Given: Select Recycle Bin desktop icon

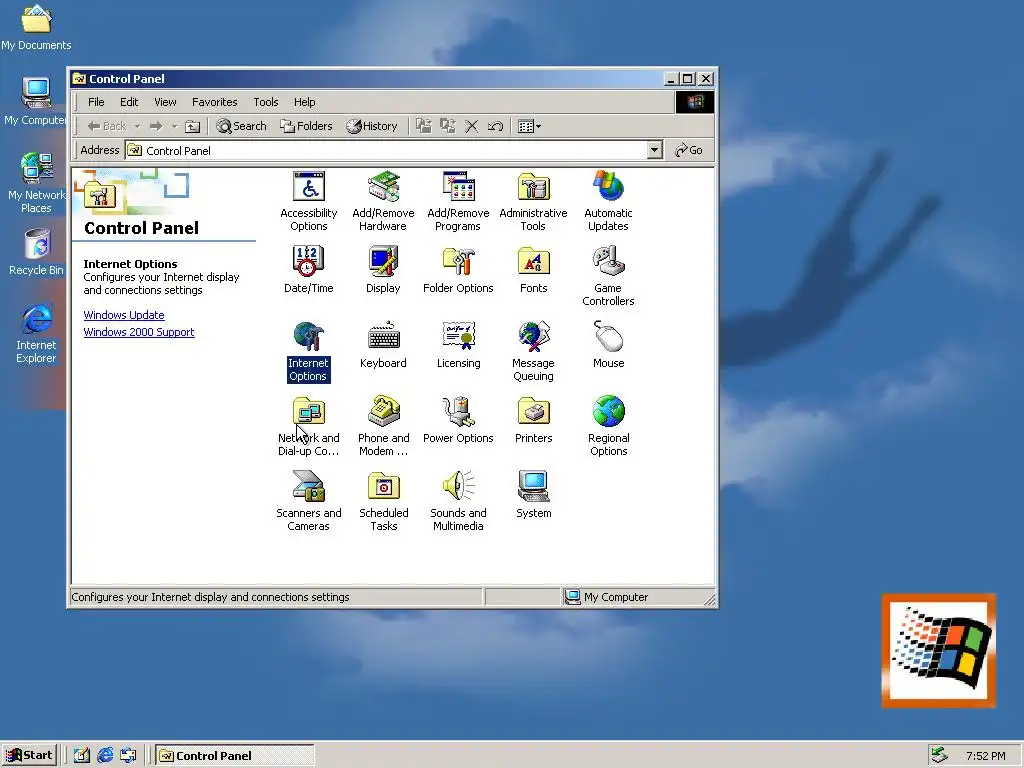Looking at the screenshot, I should [37, 253].
